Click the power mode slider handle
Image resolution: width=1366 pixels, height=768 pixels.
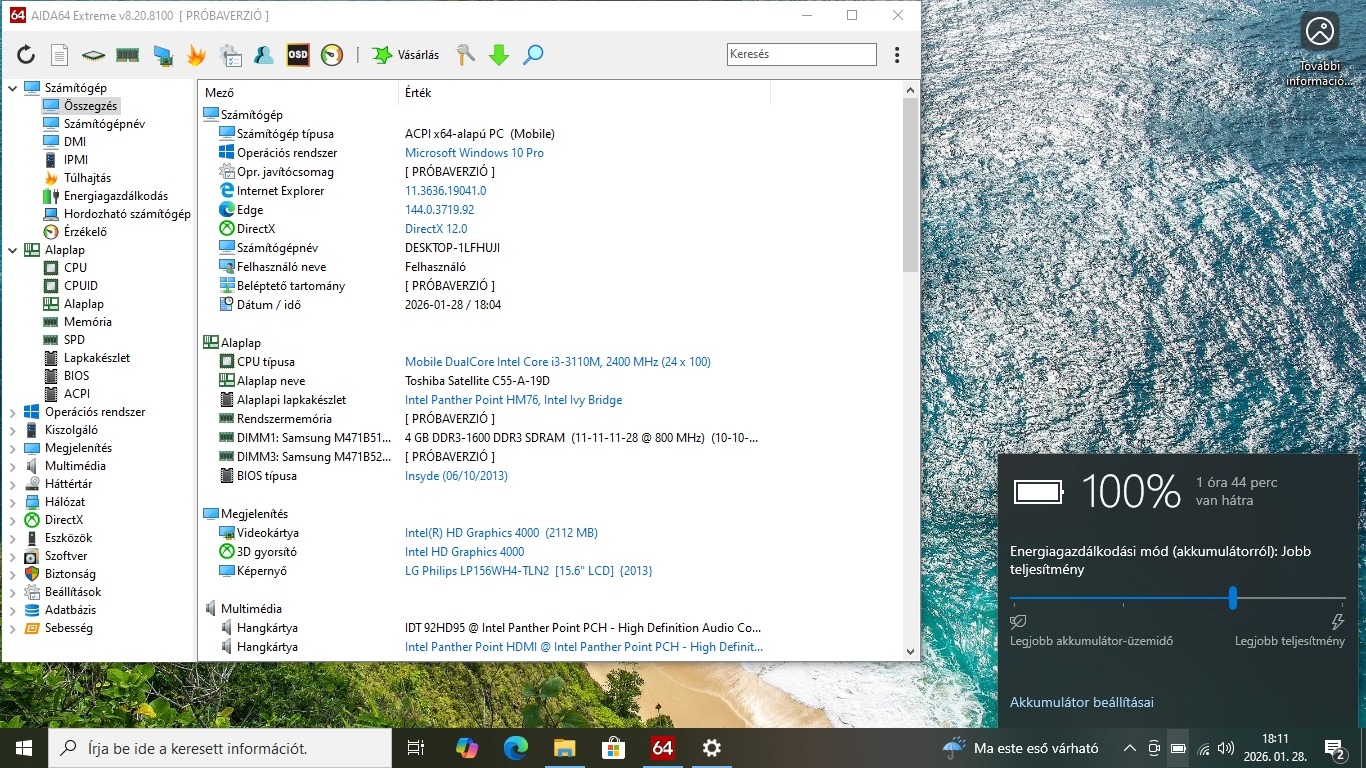(x=1233, y=598)
